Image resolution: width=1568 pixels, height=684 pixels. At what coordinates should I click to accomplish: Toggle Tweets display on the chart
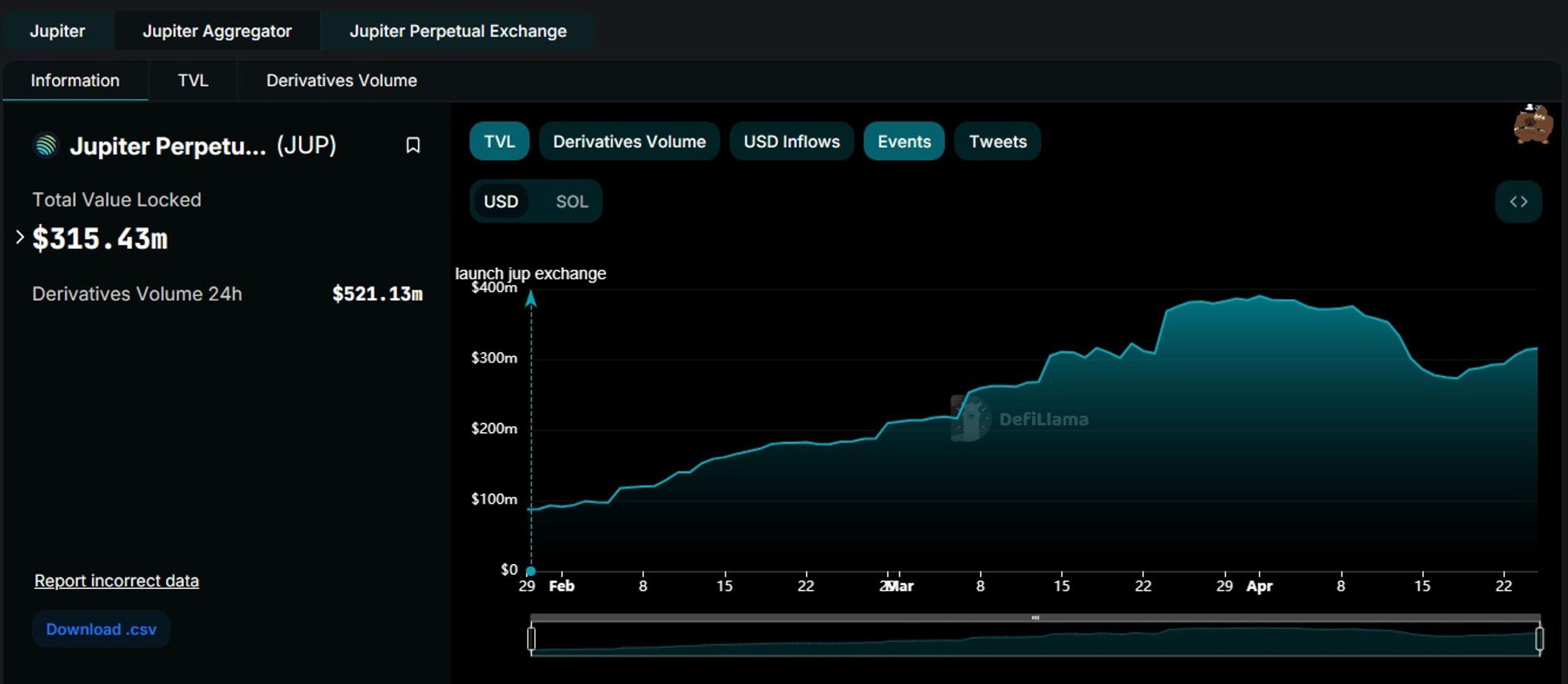tap(998, 142)
